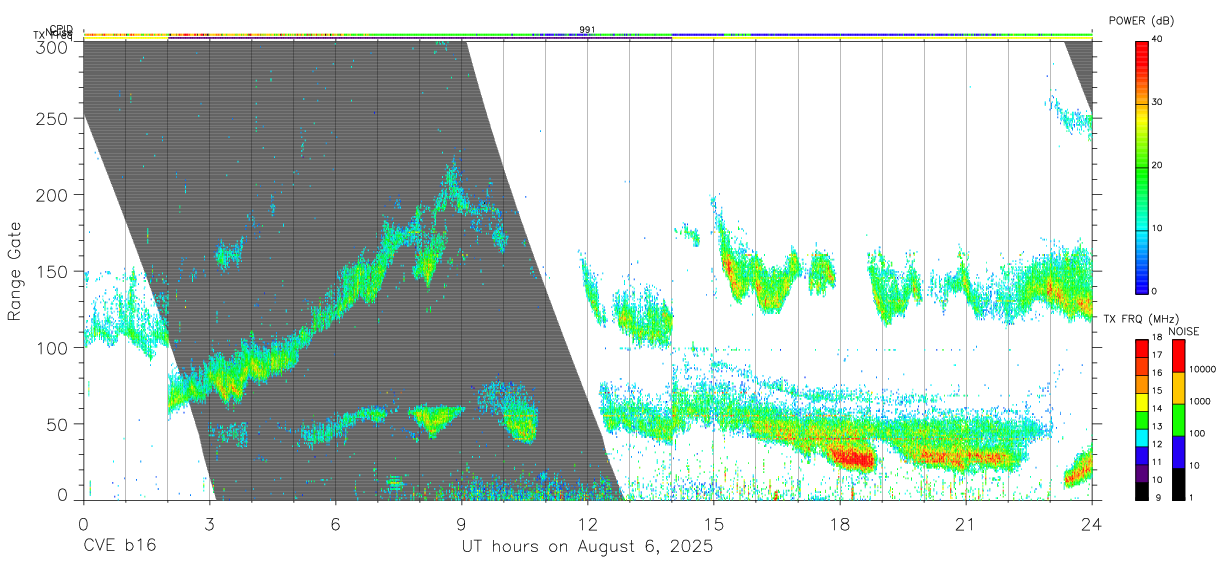The height and width of the screenshot is (567, 1228).
Task: Click the 1000 label on the noise scale
Action: 1201,401
